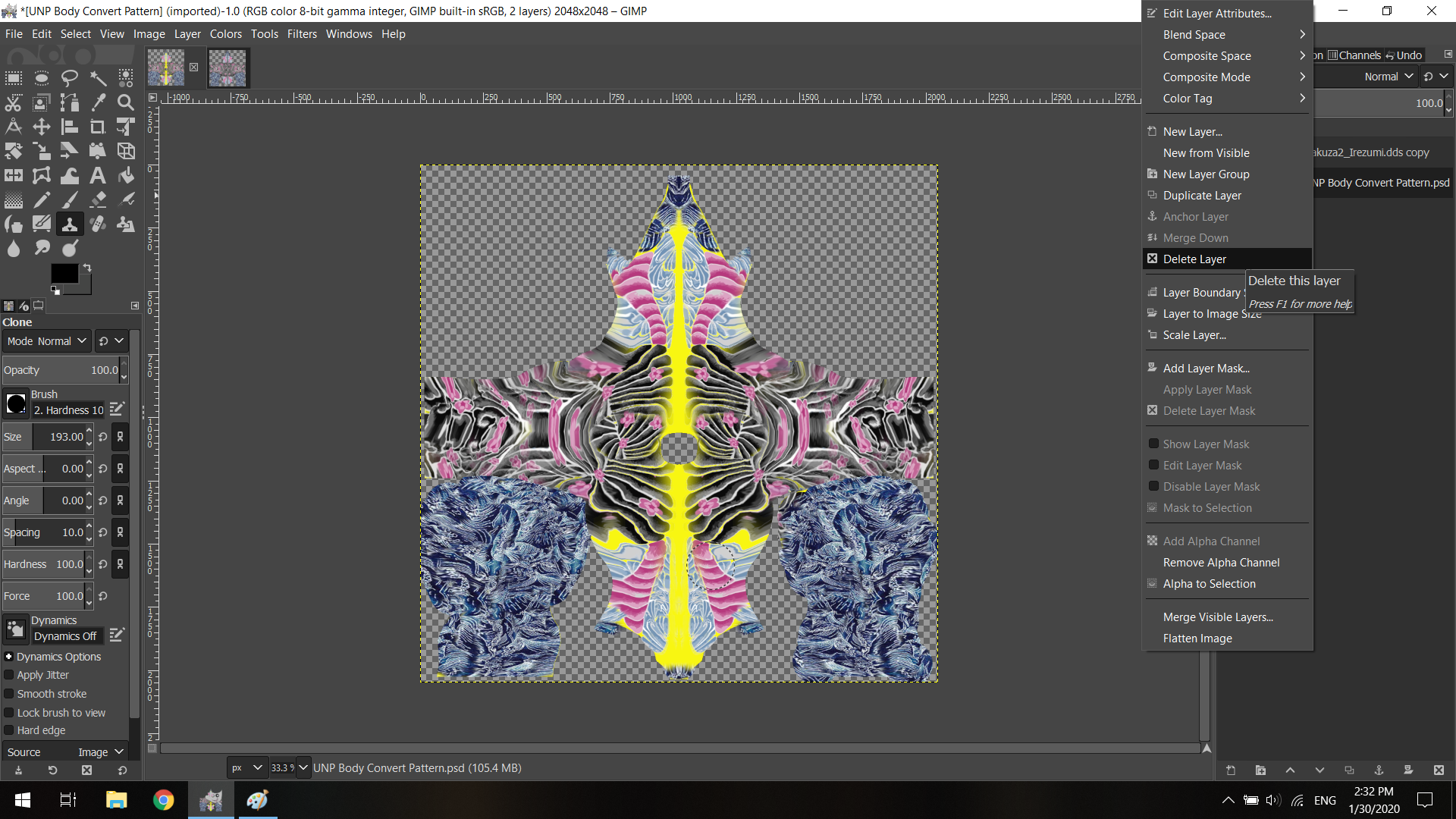Toggle the Hardness link-to-brush chain
Image resolution: width=1456 pixels, height=819 pixels.
120,564
